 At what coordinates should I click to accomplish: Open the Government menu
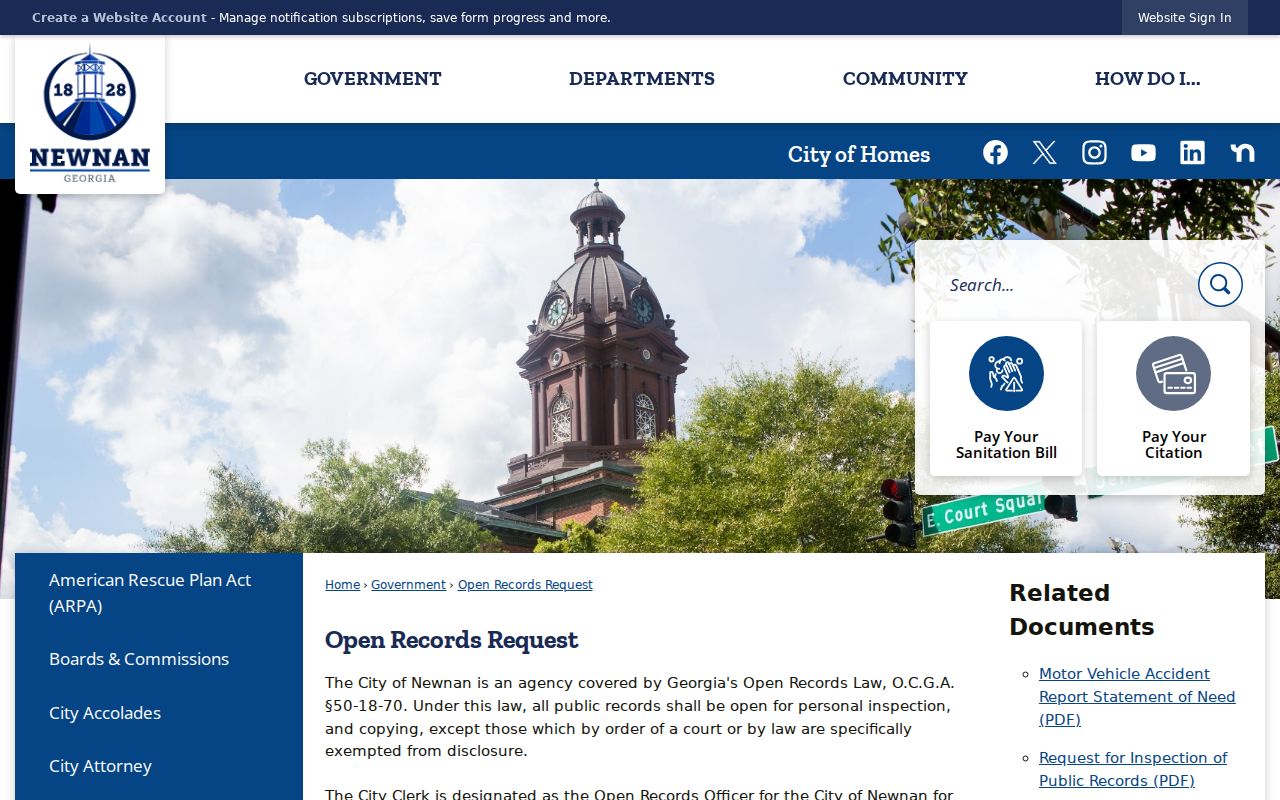point(373,79)
